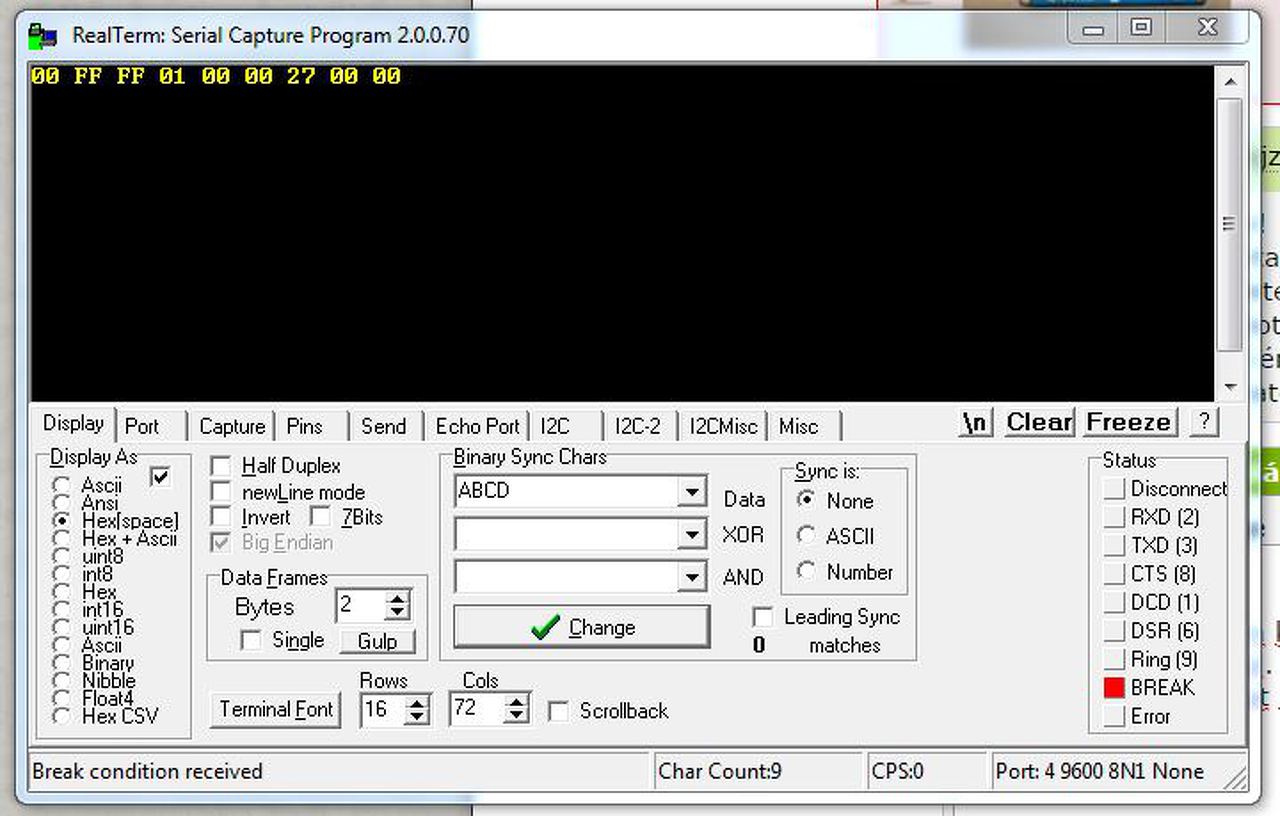Viewport: 1280px width, 816px height.
Task: Click the Freeze button
Action: click(x=1129, y=422)
